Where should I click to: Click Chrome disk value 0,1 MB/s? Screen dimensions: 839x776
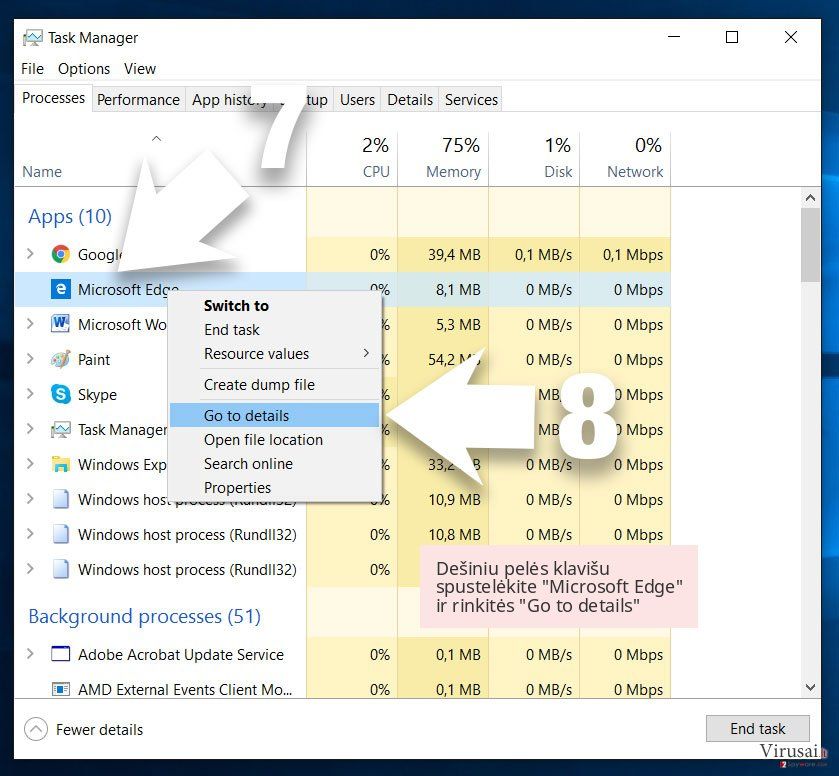click(x=543, y=255)
